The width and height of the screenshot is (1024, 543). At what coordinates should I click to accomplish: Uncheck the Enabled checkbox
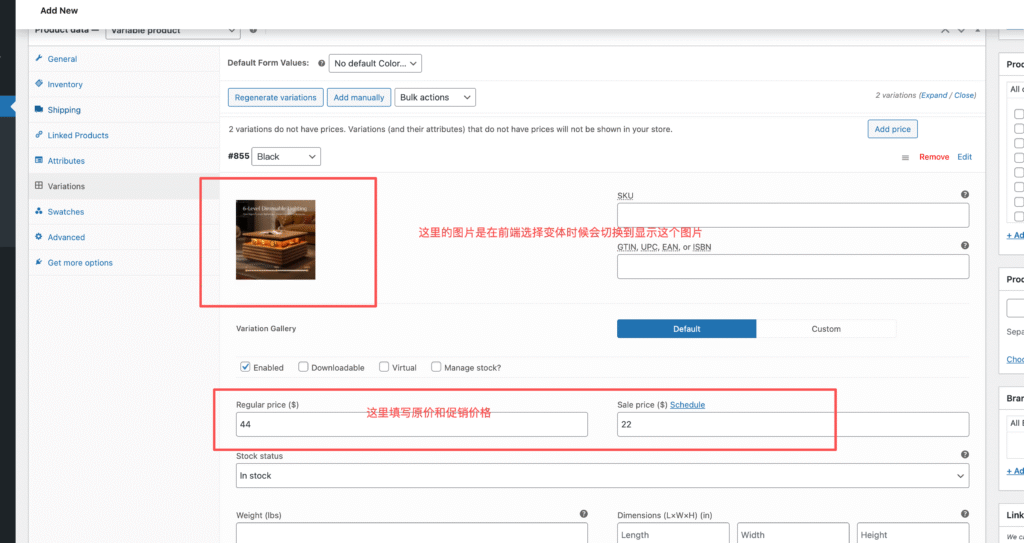click(246, 367)
